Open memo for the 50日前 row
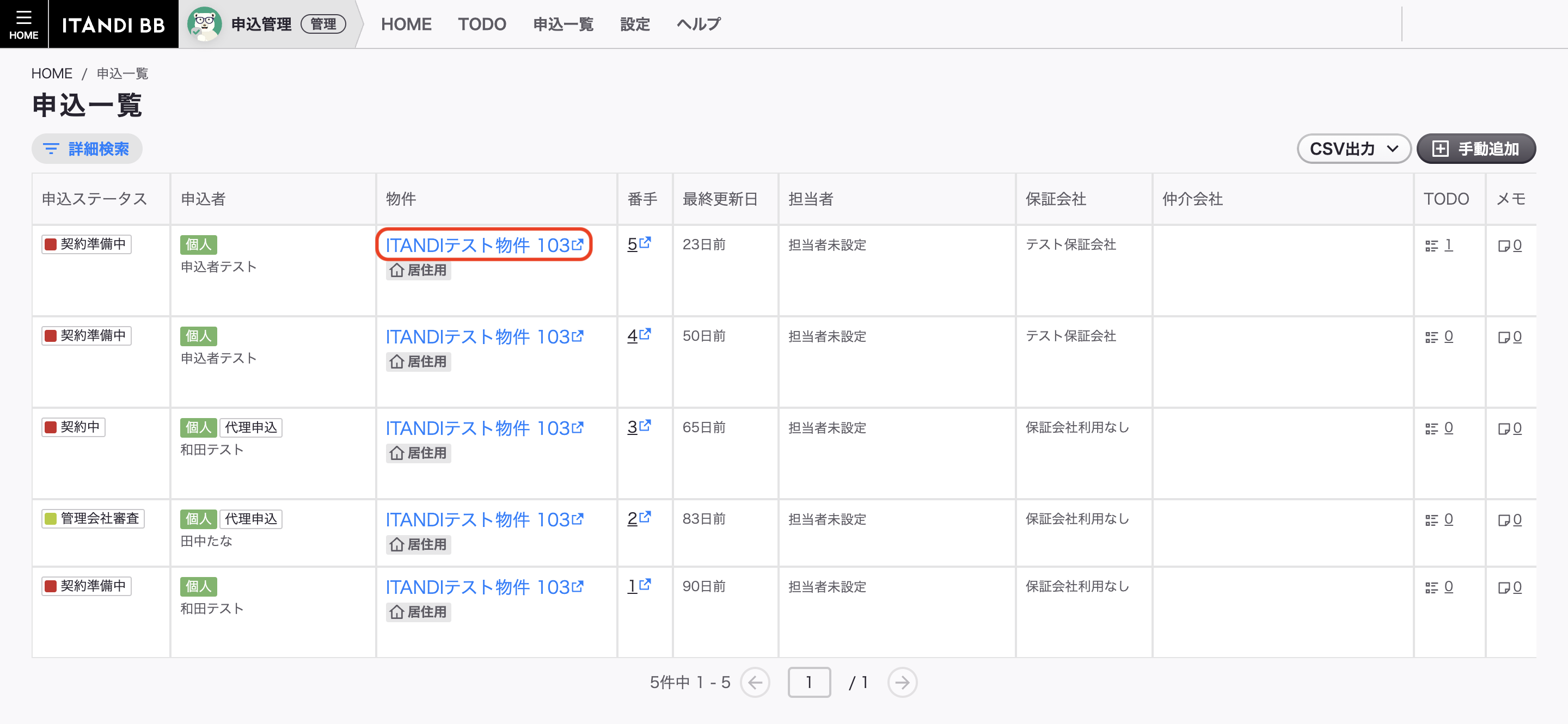The image size is (1568, 724). point(1510,336)
